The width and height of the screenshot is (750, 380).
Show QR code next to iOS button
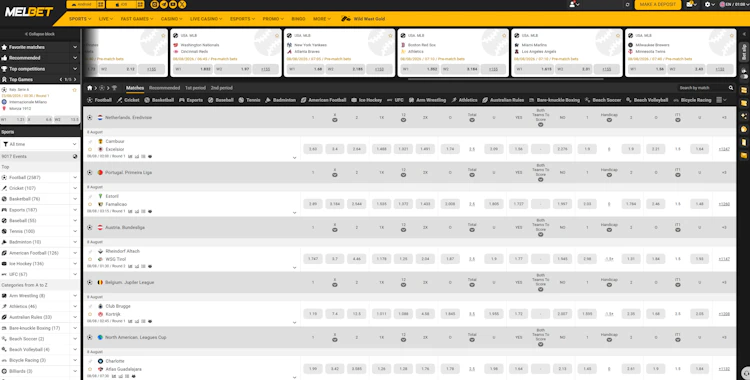pyautogui.click(x=140, y=4)
